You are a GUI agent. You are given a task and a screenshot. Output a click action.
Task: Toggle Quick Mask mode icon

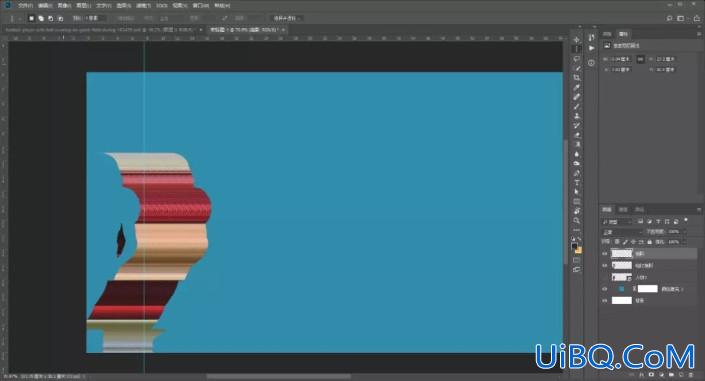click(577, 260)
